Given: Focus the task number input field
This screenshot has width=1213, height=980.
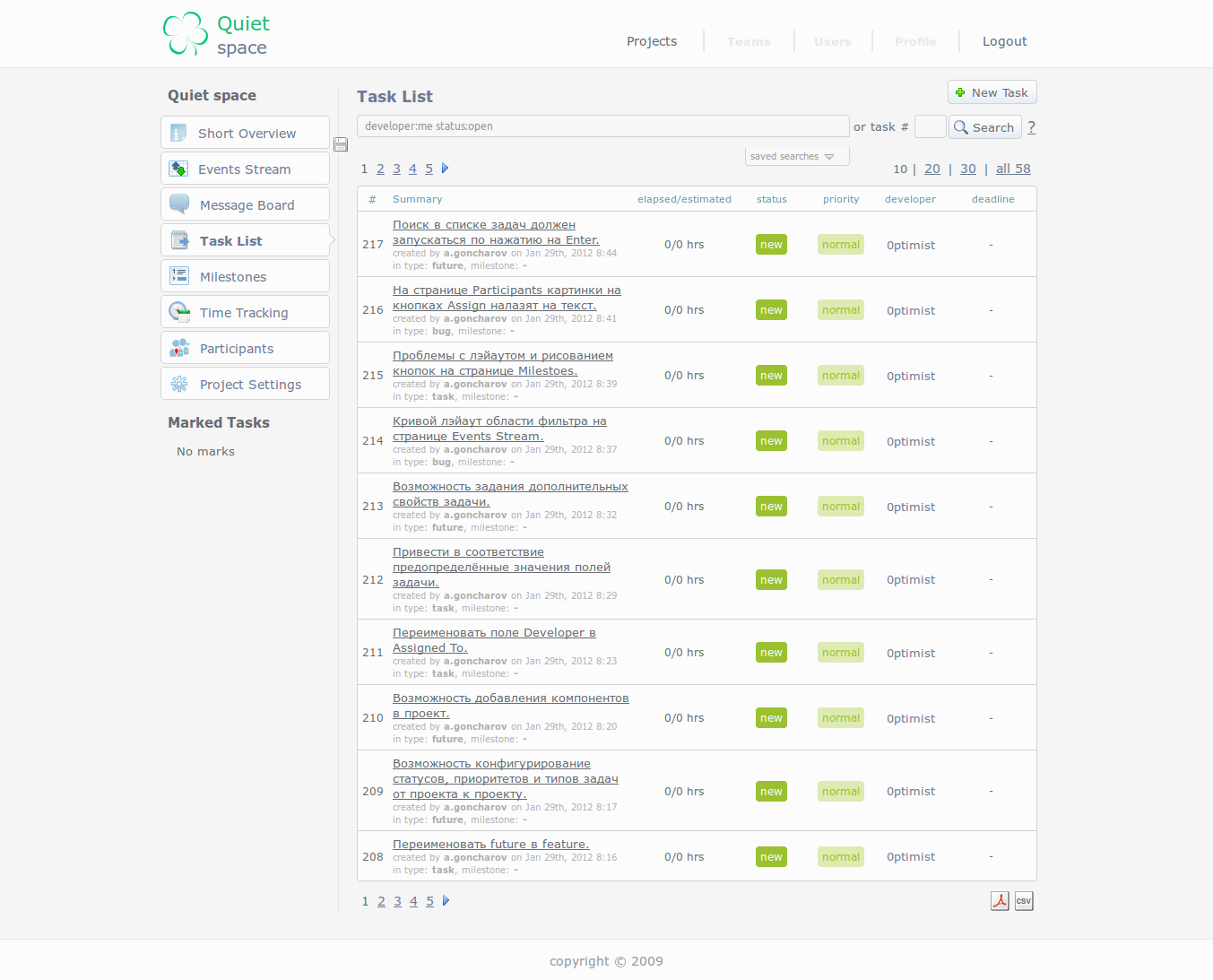Looking at the screenshot, I should pos(930,126).
